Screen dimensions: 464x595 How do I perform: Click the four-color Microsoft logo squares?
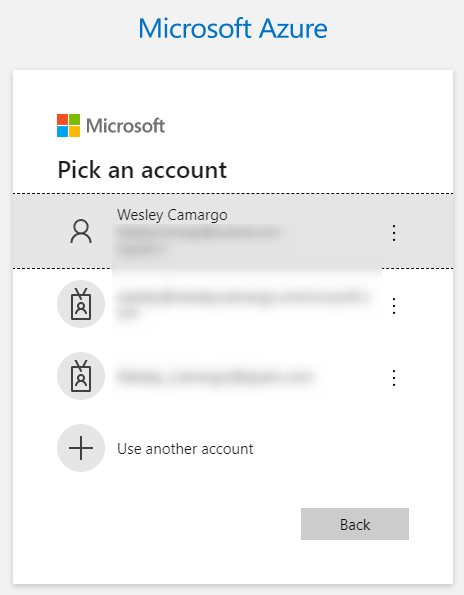[68, 126]
